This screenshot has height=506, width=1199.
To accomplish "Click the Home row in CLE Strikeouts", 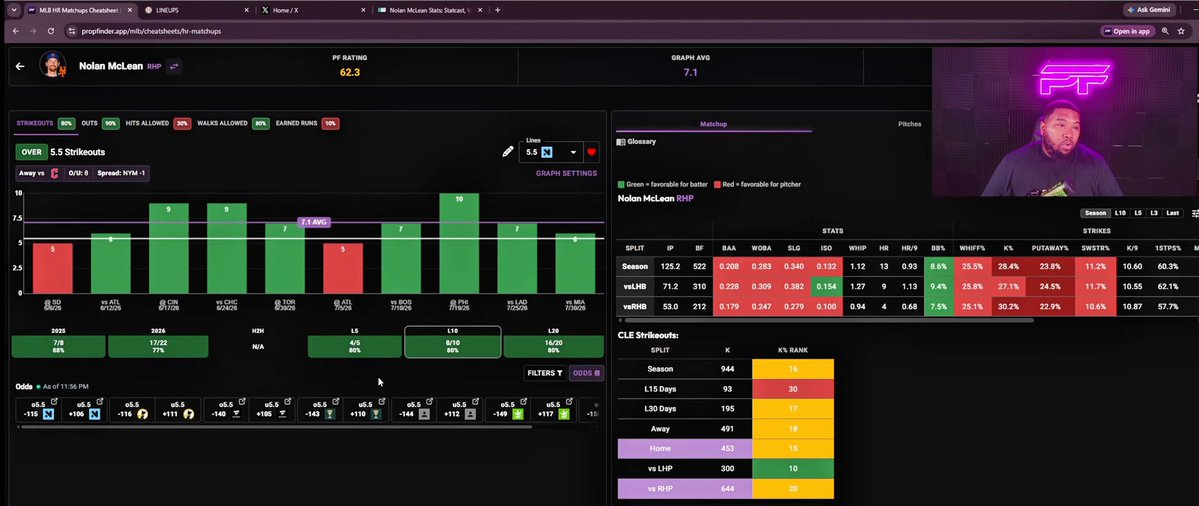I will coord(725,449).
